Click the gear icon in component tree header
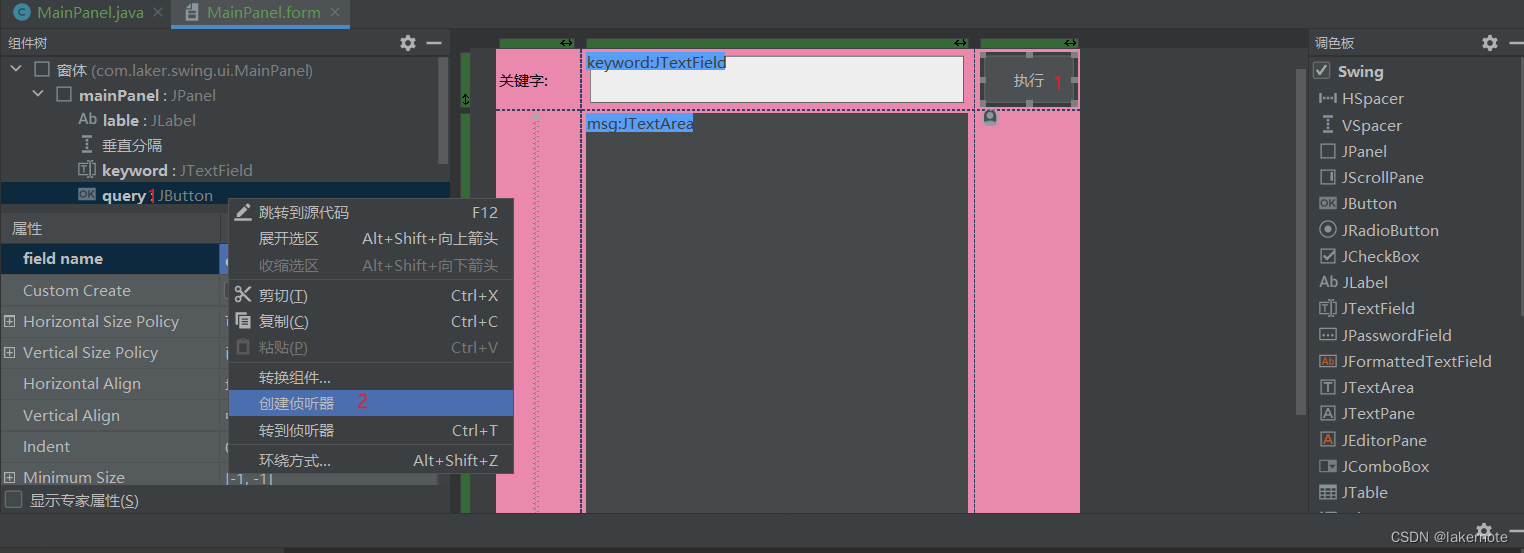The width and height of the screenshot is (1524, 553). [407, 43]
